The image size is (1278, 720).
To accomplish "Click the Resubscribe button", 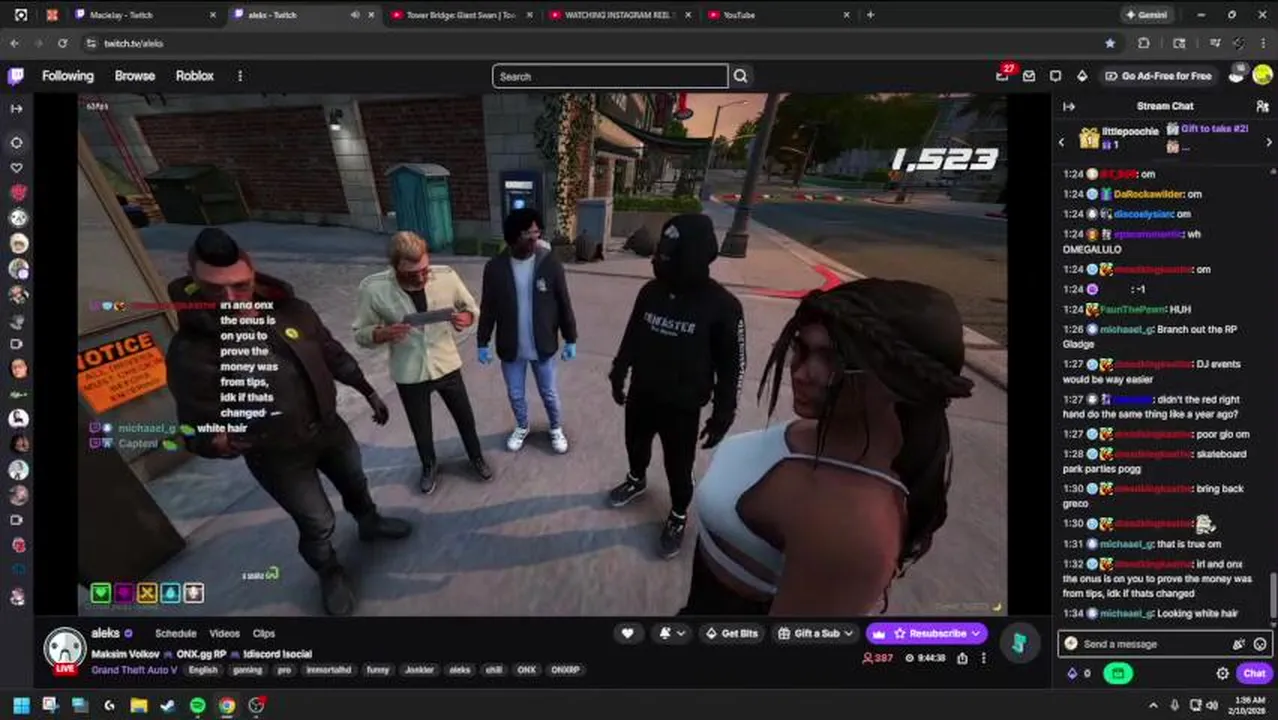I will click(927, 633).
